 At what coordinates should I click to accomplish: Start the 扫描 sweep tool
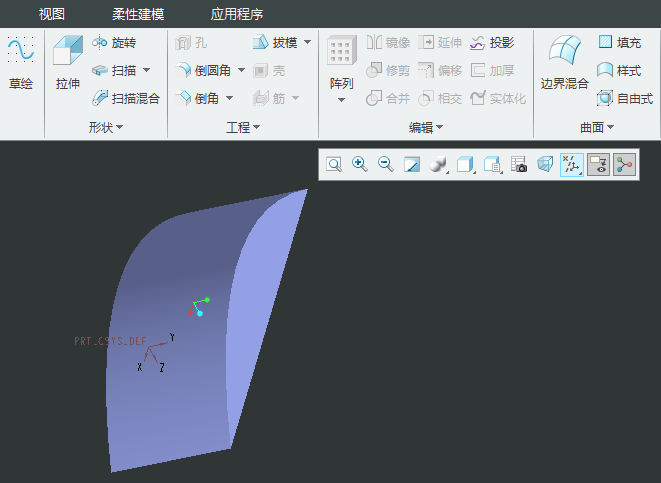(x=114, y=70)
